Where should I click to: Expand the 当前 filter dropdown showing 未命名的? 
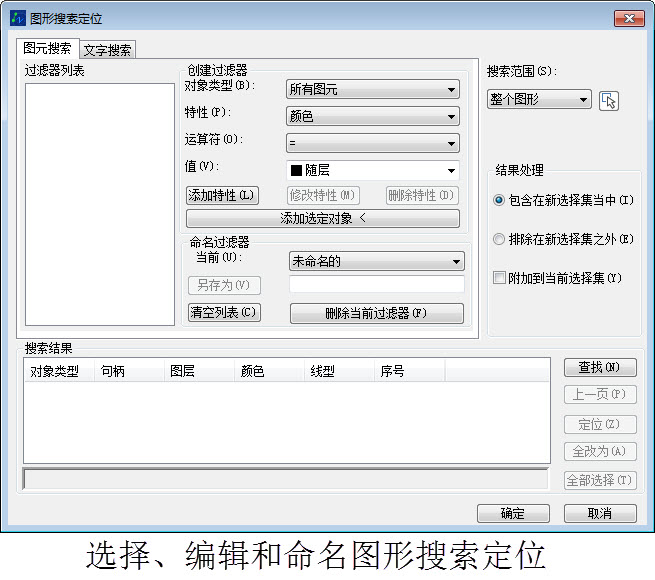click(x=376, y=261)
